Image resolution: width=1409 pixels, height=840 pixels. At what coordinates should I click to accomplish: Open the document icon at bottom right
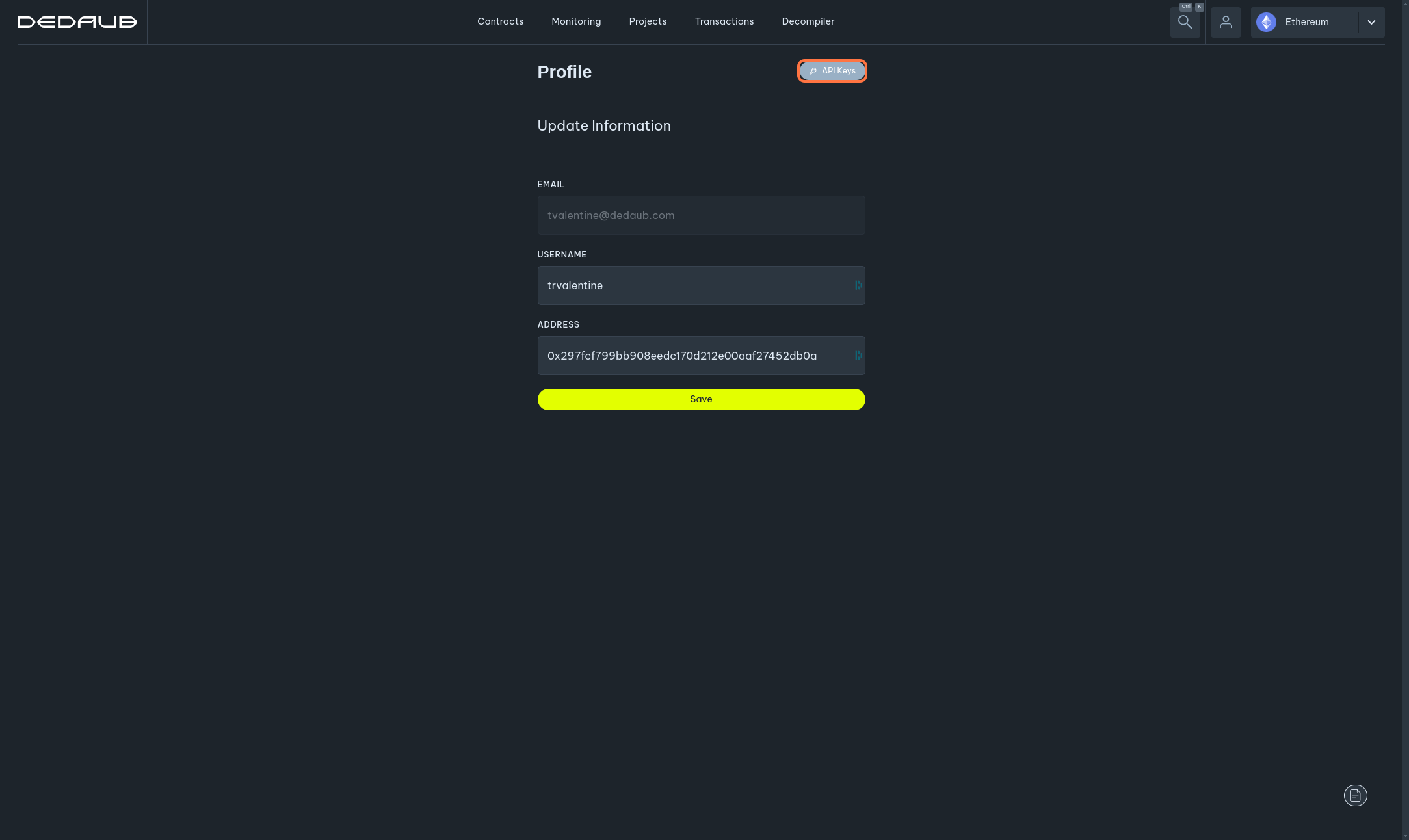tap(1355, 795)
